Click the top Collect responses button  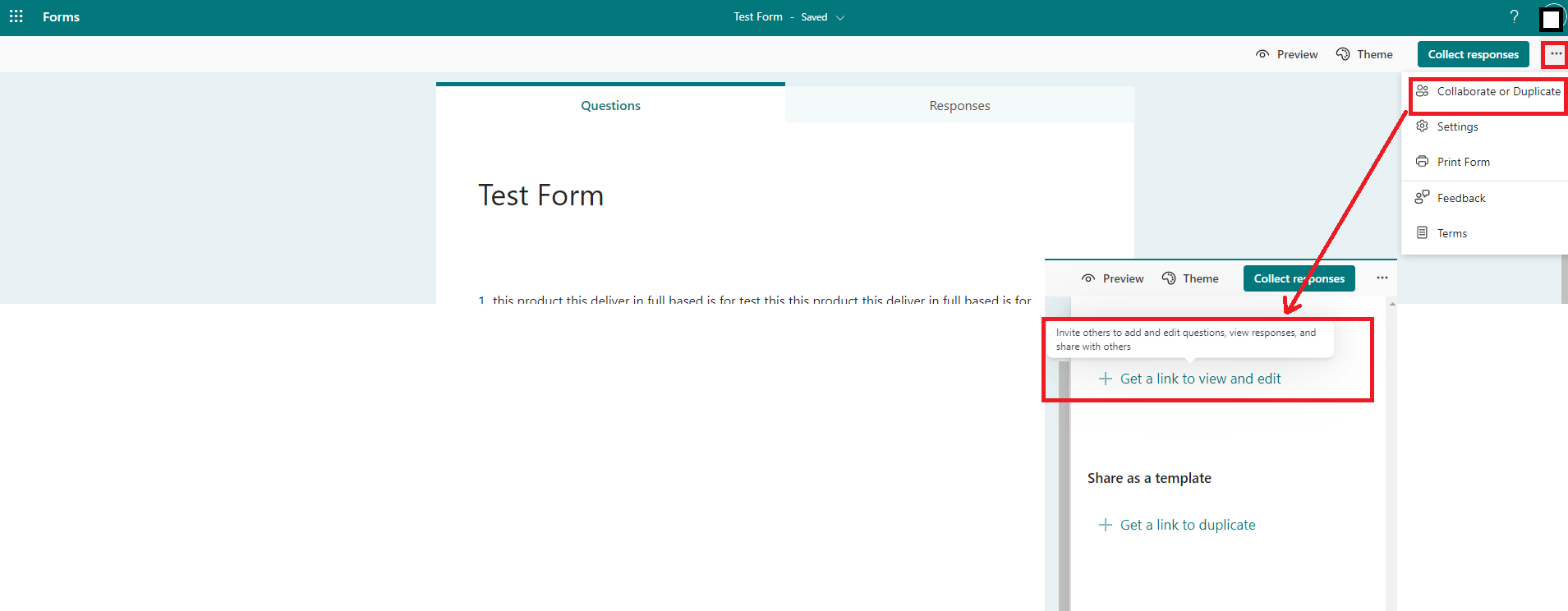click(1474, 54)
